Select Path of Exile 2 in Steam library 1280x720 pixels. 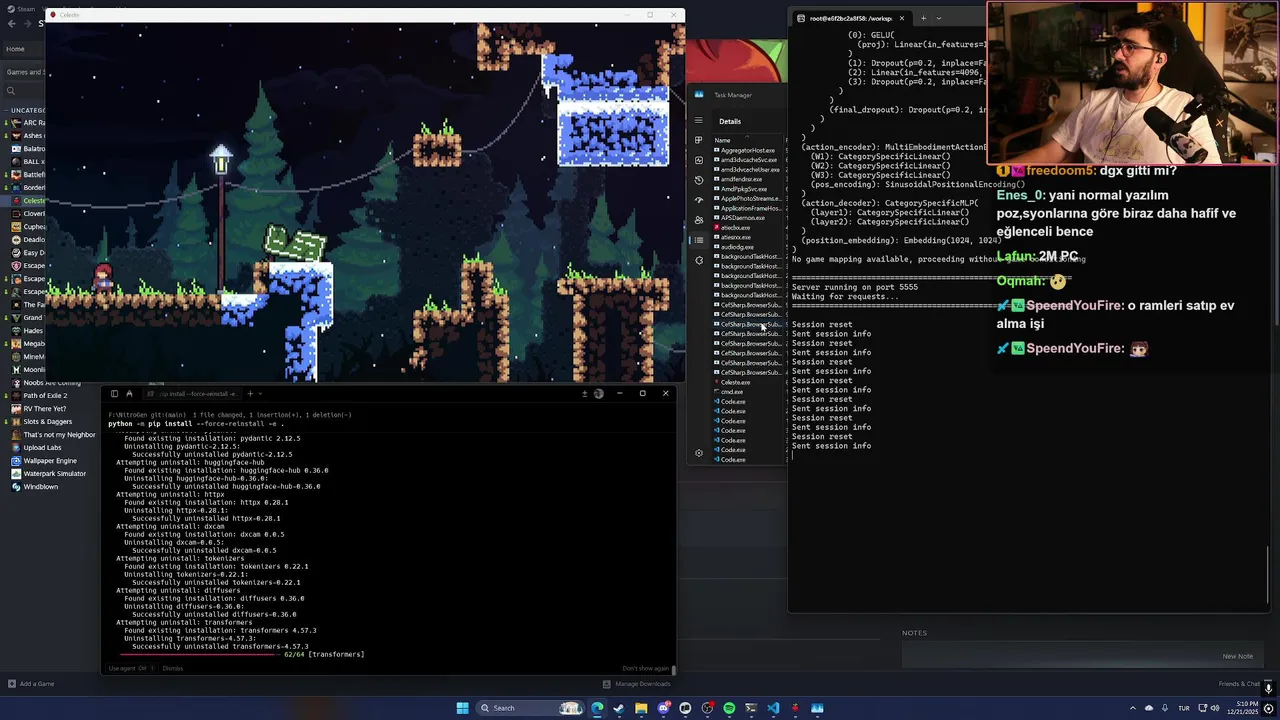45,396
